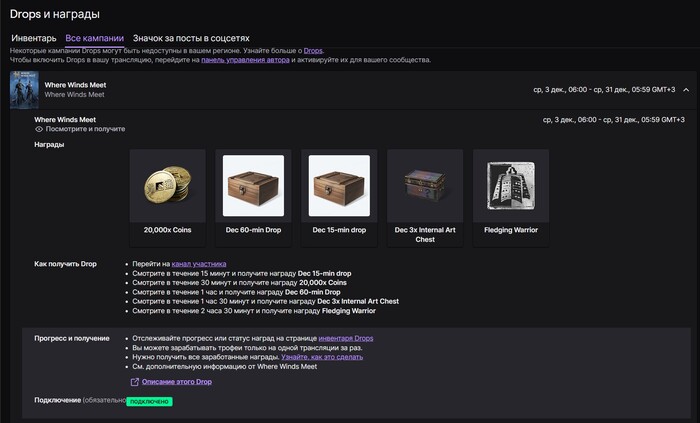Click the 20,000x Coins reward icon
The width and height of the screenshot is (700, 423).
point(167,186)
